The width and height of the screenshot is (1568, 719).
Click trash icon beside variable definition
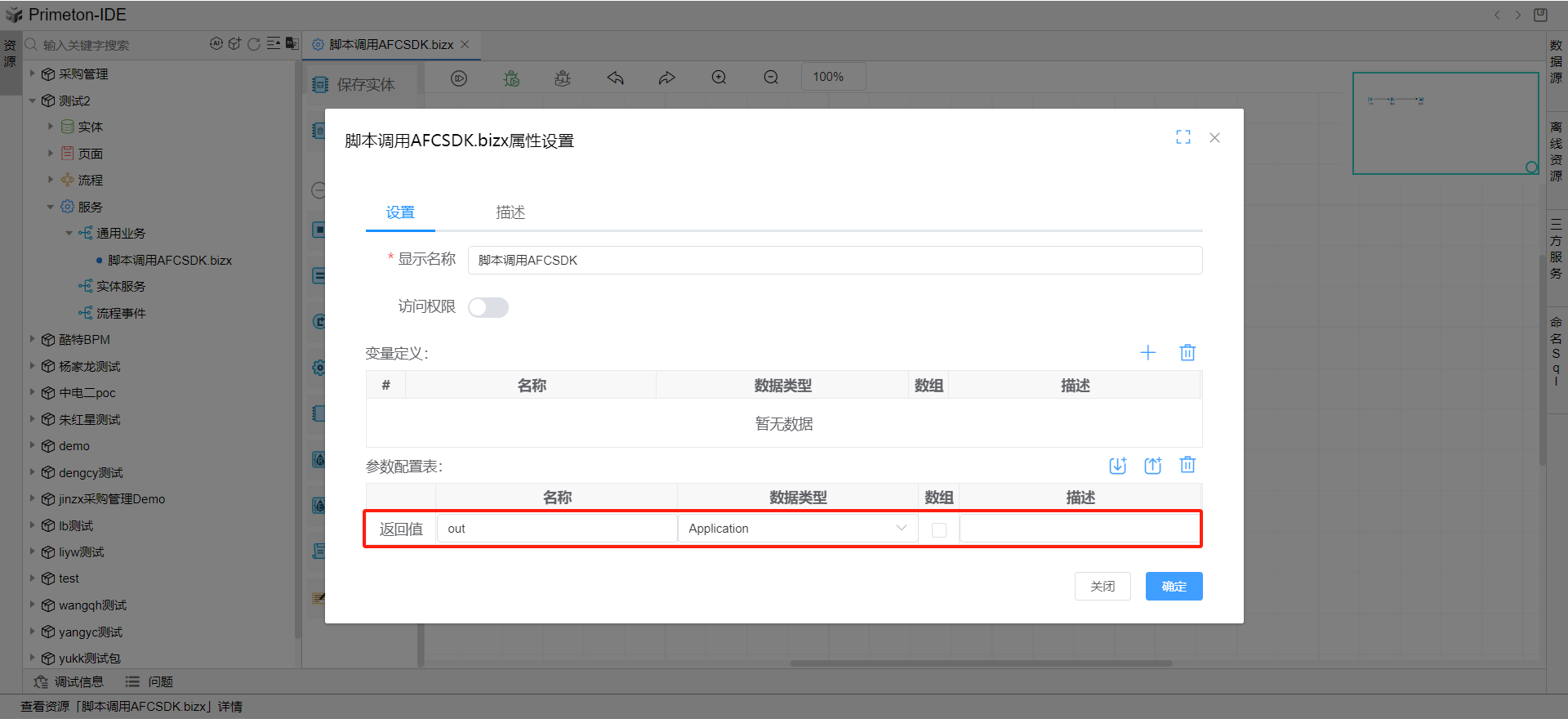point(1187,352)
